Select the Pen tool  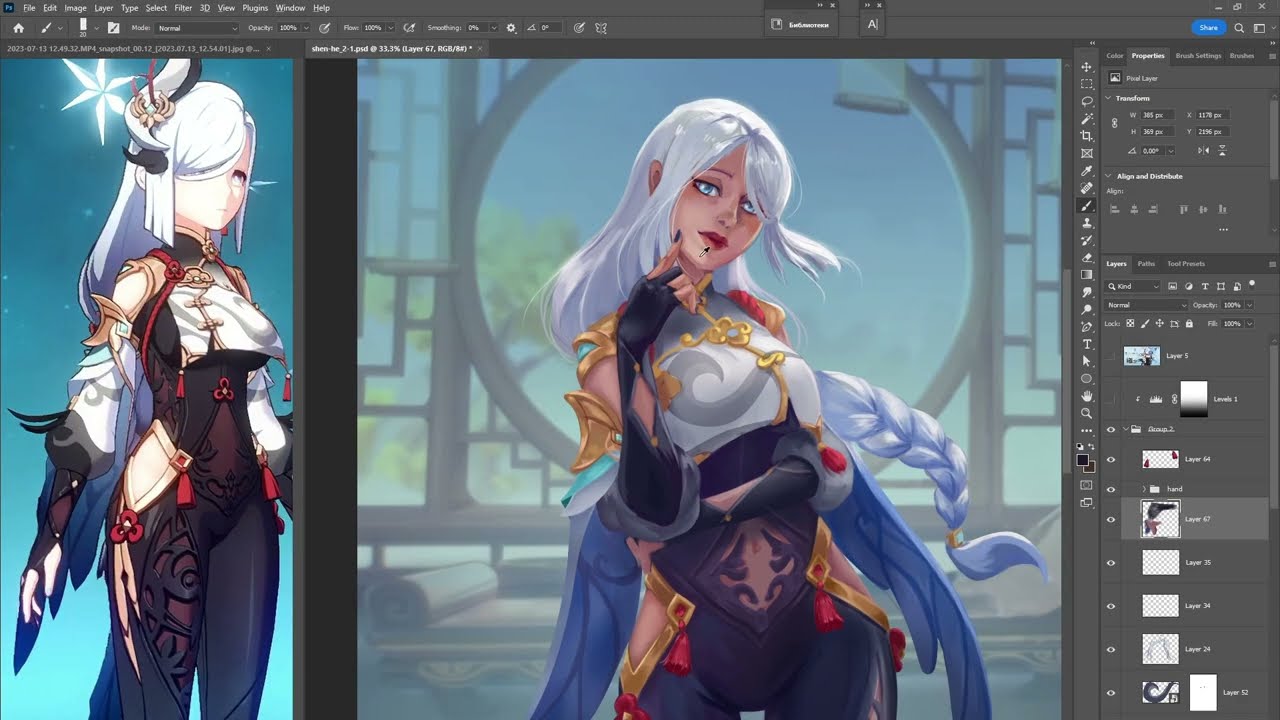point(1087,327)
